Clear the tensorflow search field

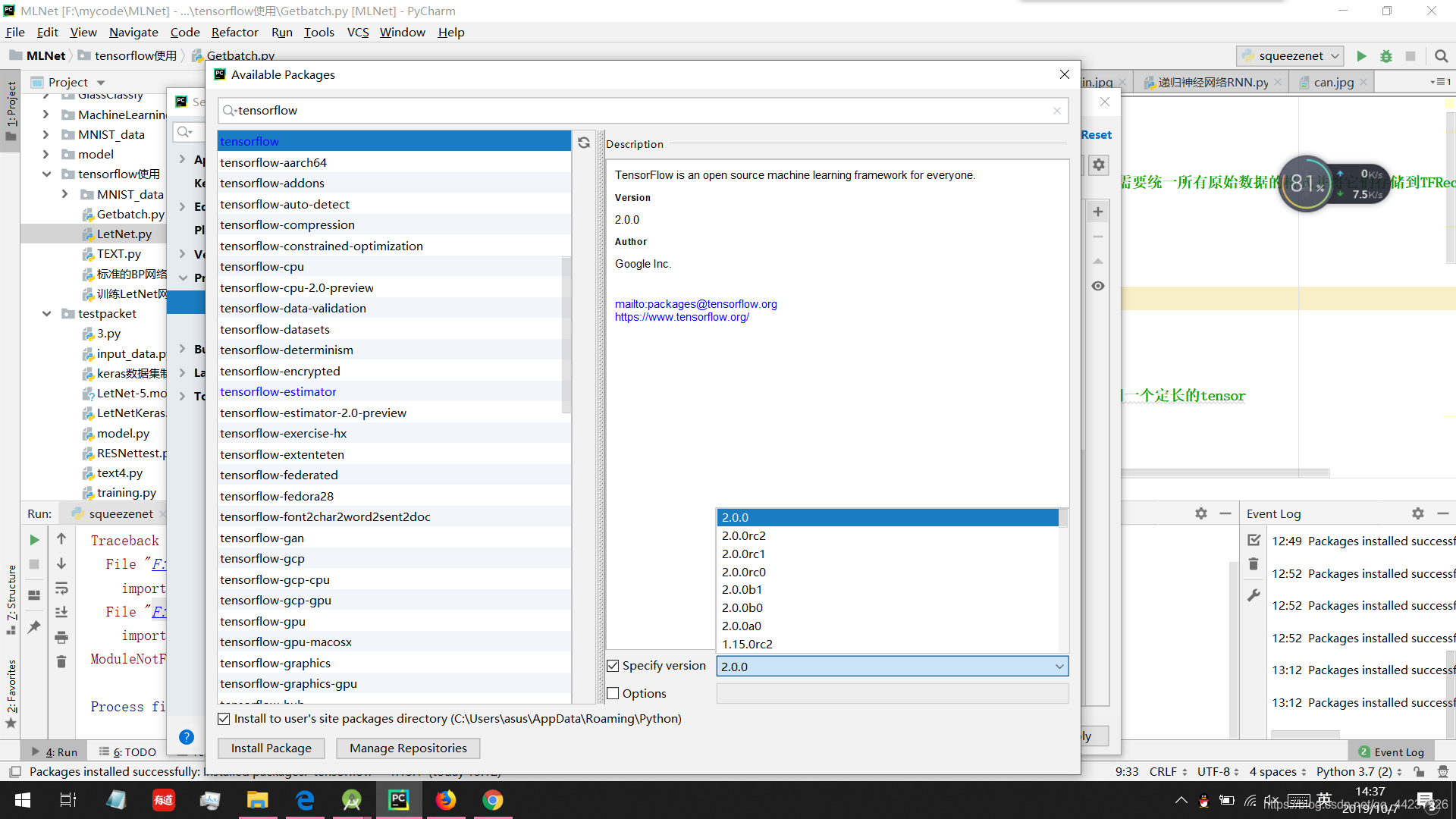point(1056,111)
